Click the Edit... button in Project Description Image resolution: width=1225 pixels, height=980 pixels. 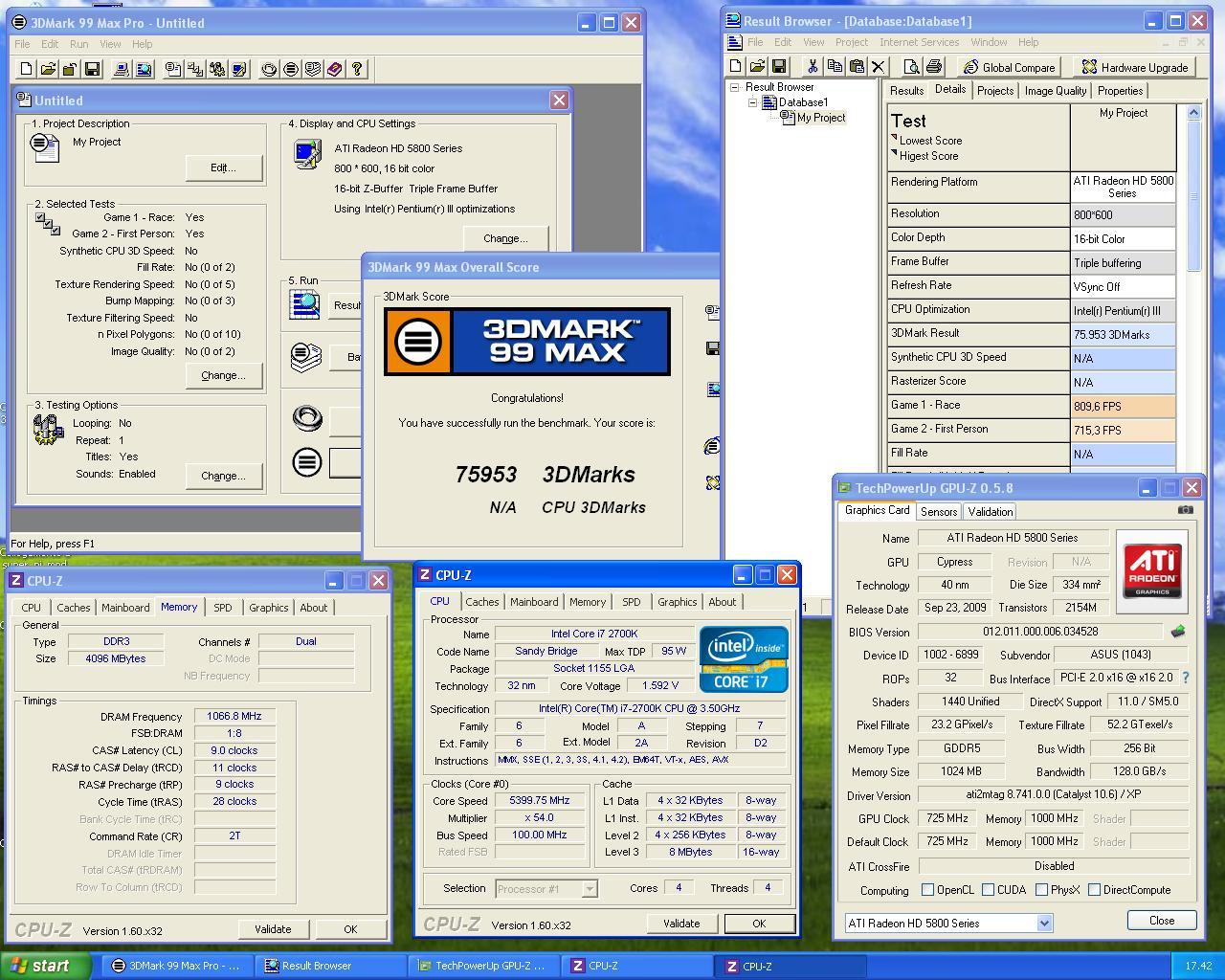click(x=223, y=167)
